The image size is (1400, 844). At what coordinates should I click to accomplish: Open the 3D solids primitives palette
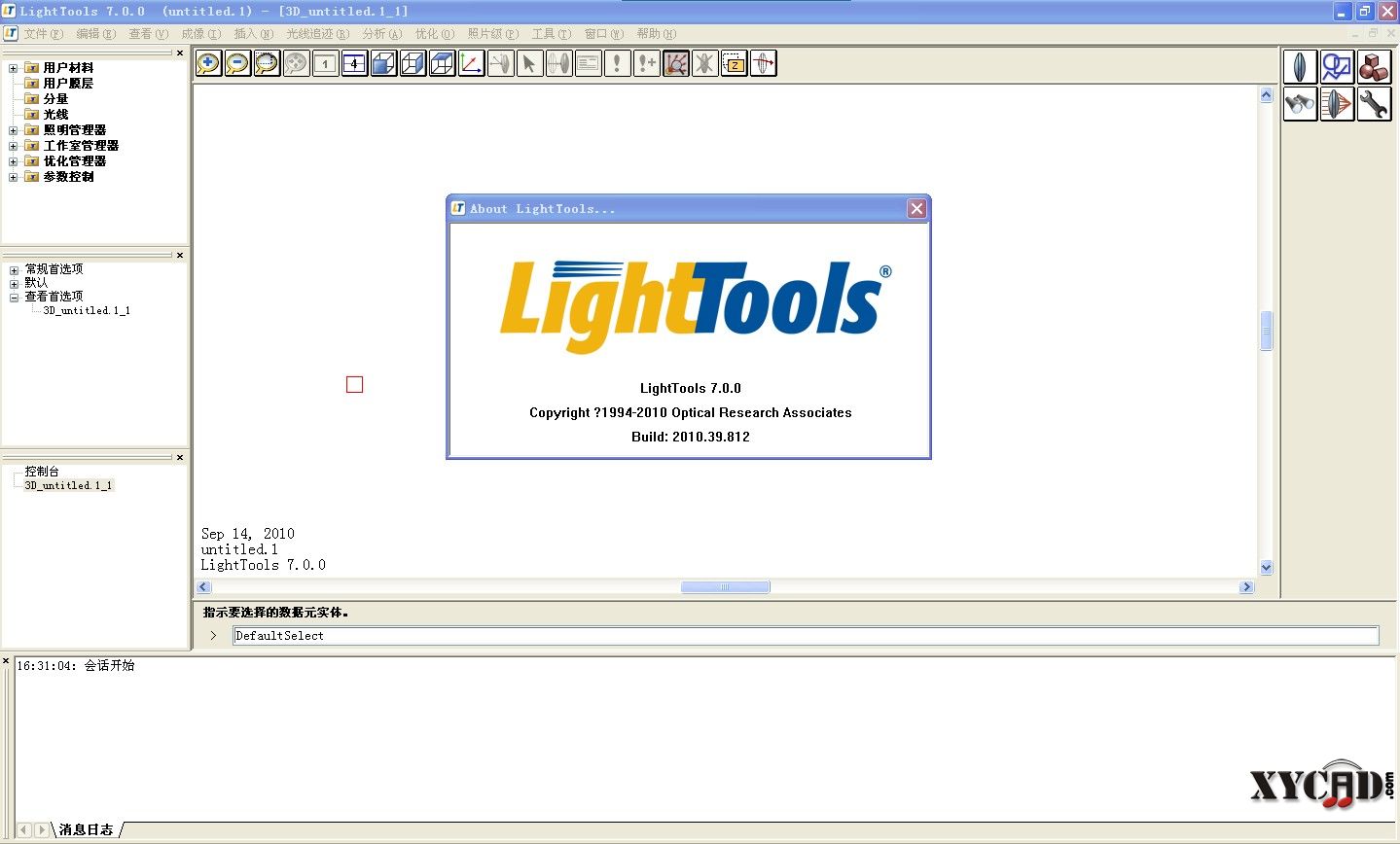(1374, 67)
